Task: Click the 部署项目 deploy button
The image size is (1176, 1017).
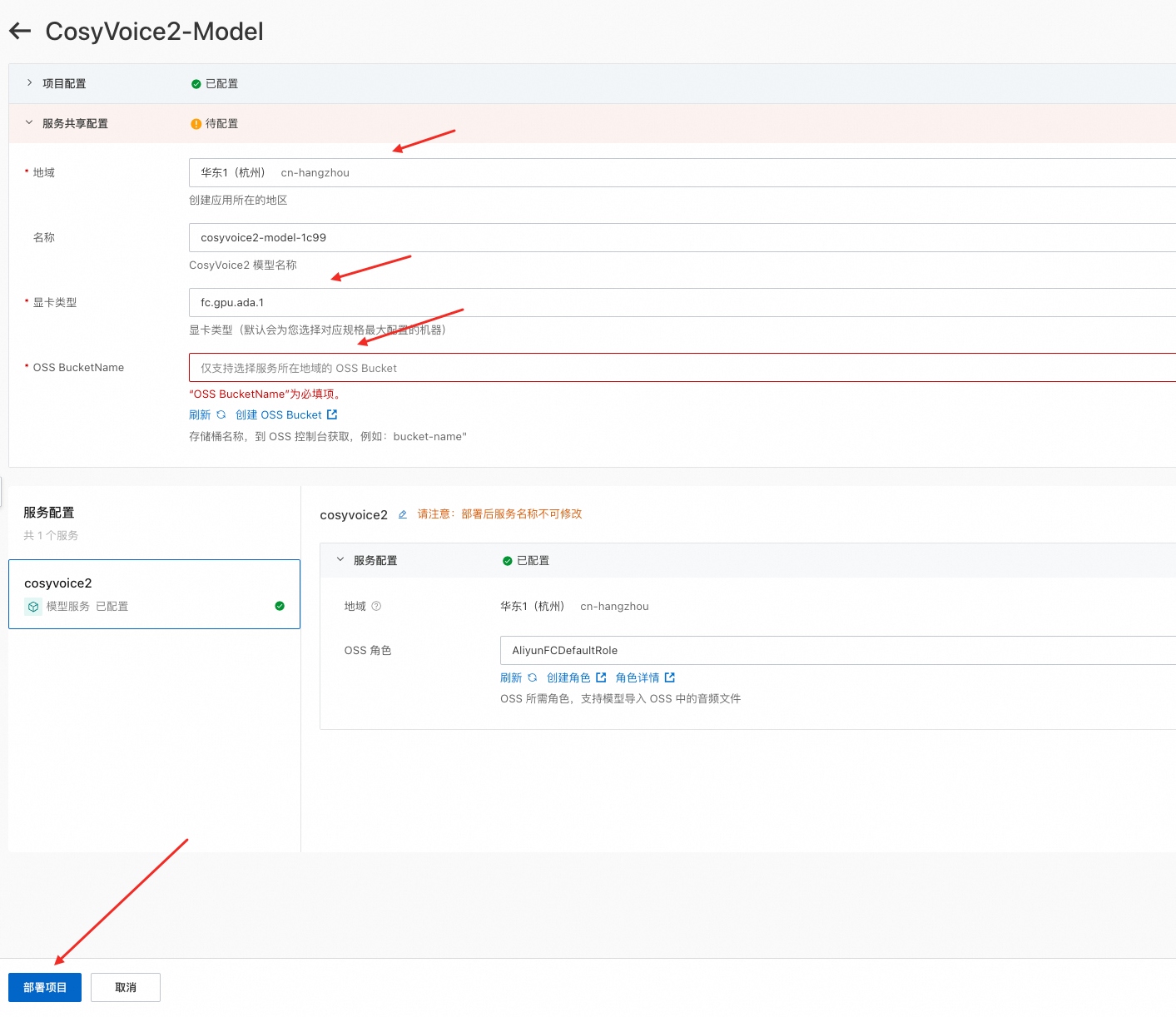Action: click(x=45, y=987)
